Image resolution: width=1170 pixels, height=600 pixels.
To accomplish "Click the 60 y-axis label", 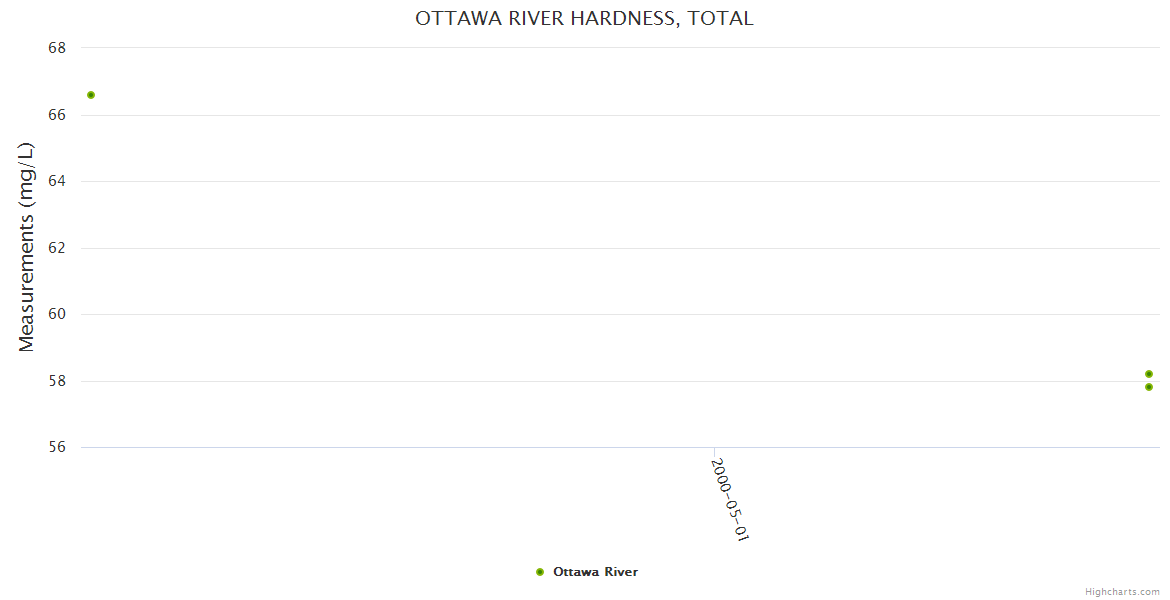I will point(57,314).
